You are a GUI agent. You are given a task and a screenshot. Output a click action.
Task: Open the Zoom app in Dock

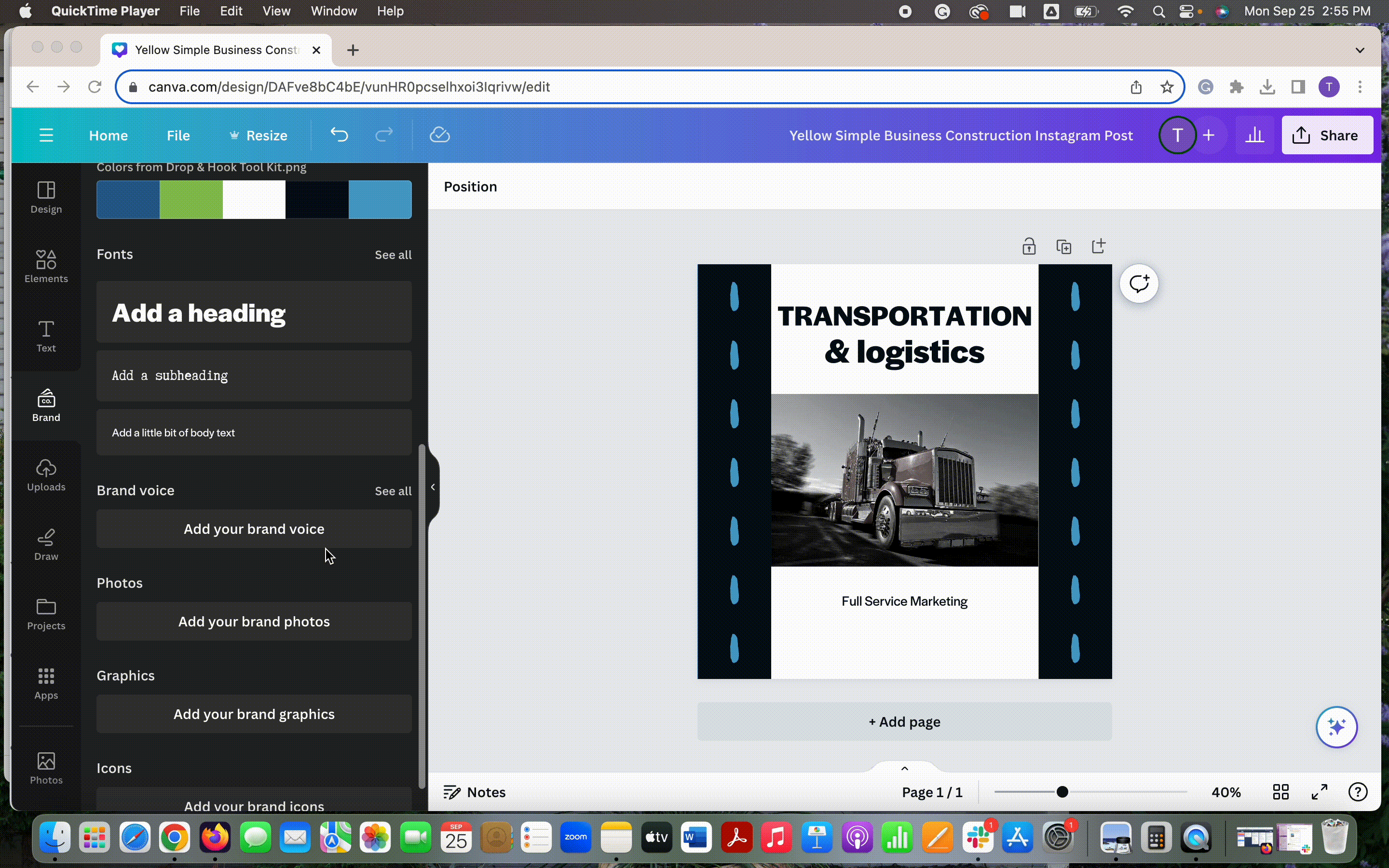(x=575, y=838)
